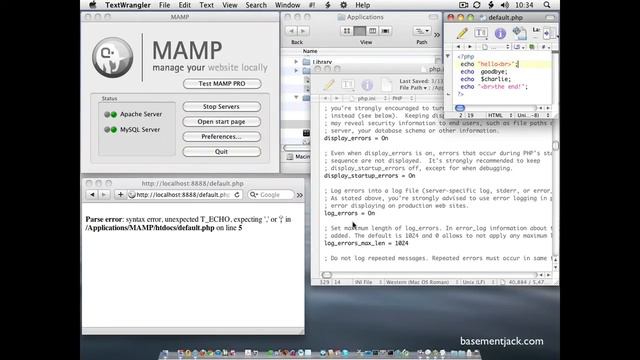
Task: Open File Path dropdown in php.ini window
Action: [x=413, y=88]
